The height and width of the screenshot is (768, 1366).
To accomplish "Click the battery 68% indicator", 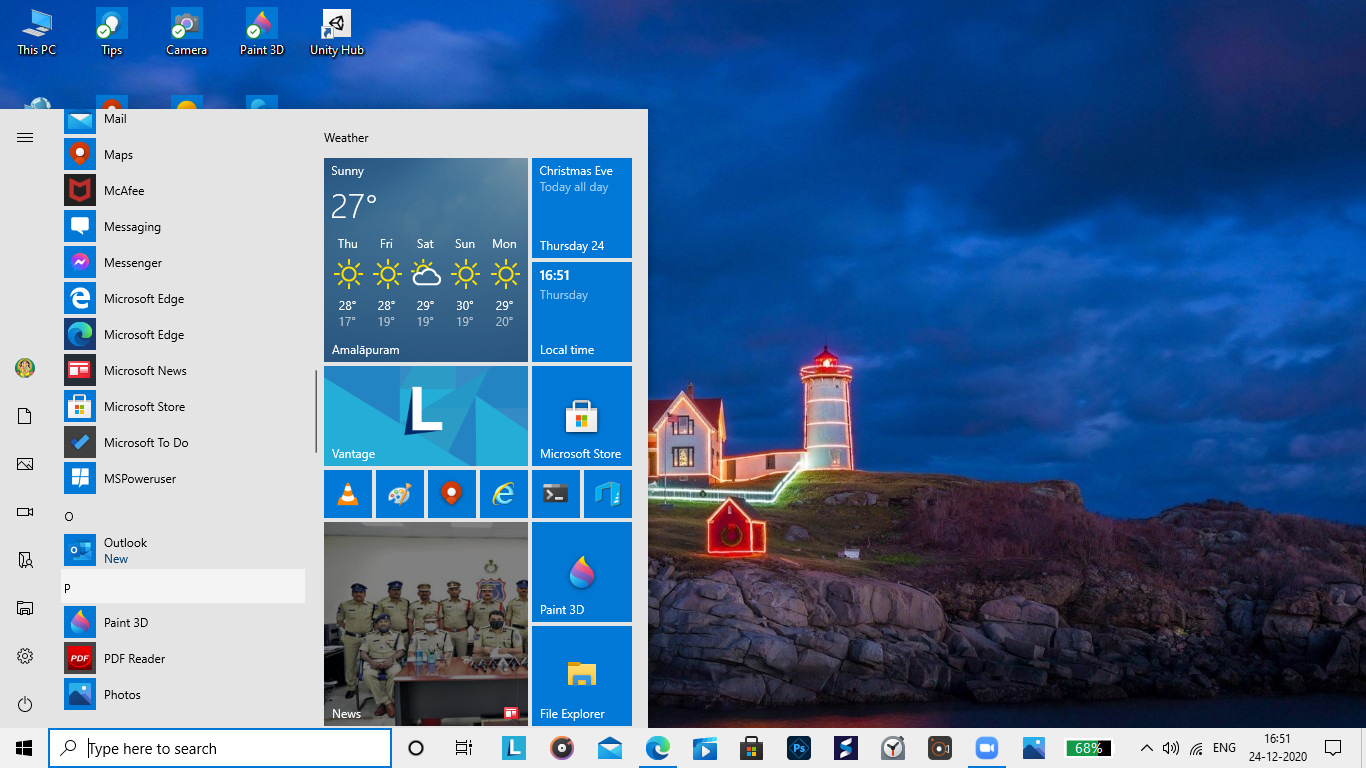I will click(1089, 748).
